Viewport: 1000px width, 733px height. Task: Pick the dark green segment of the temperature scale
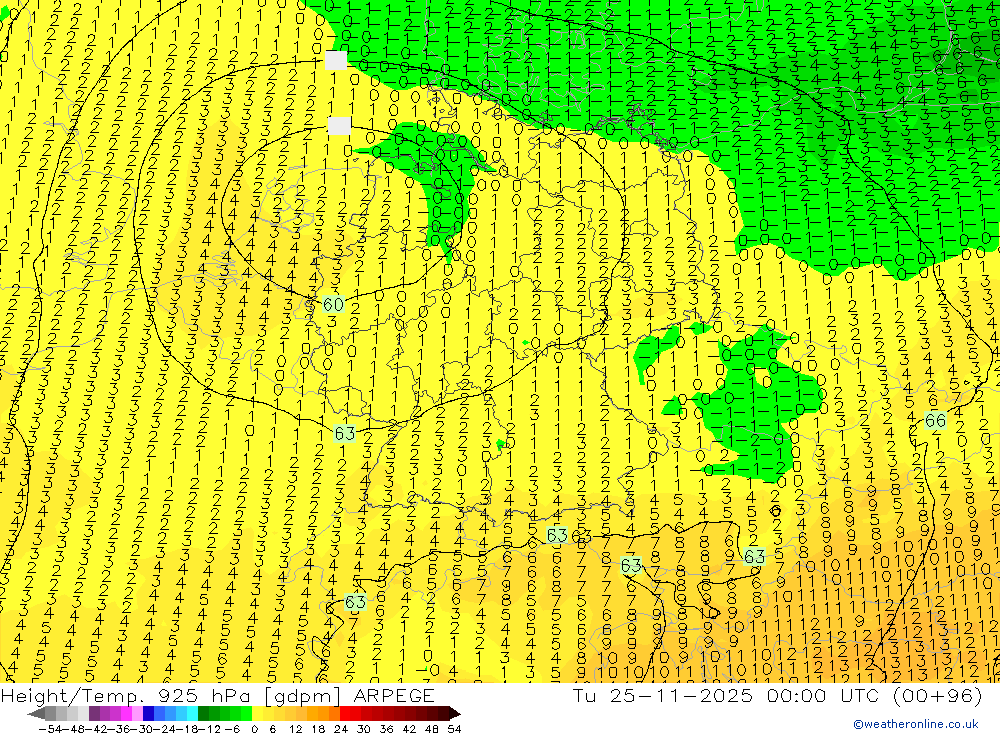click(x=203, y=713)
